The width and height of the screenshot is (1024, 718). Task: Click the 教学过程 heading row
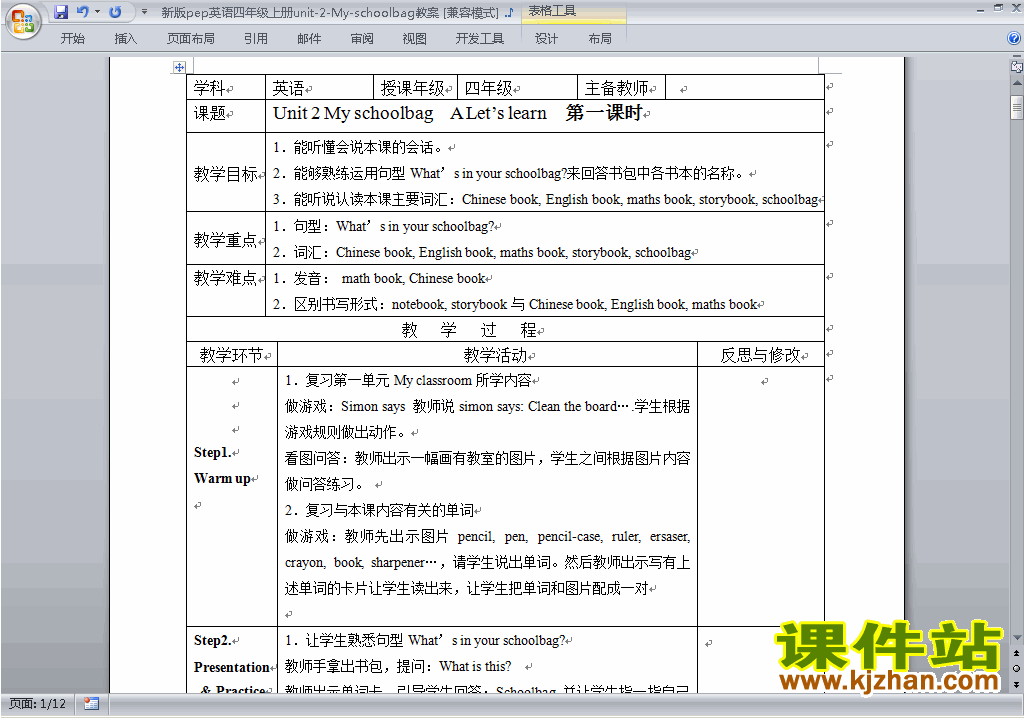(505, 329)
